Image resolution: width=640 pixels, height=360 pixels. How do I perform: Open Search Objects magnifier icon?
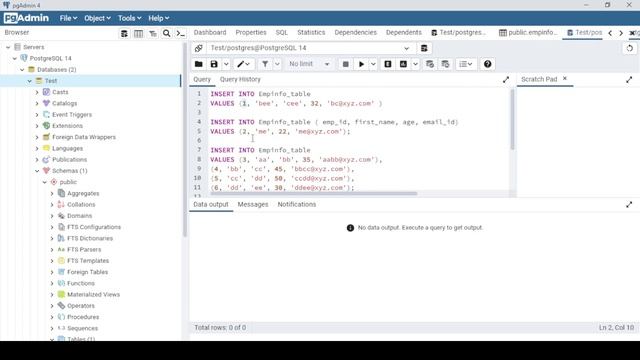coord(167,33)
